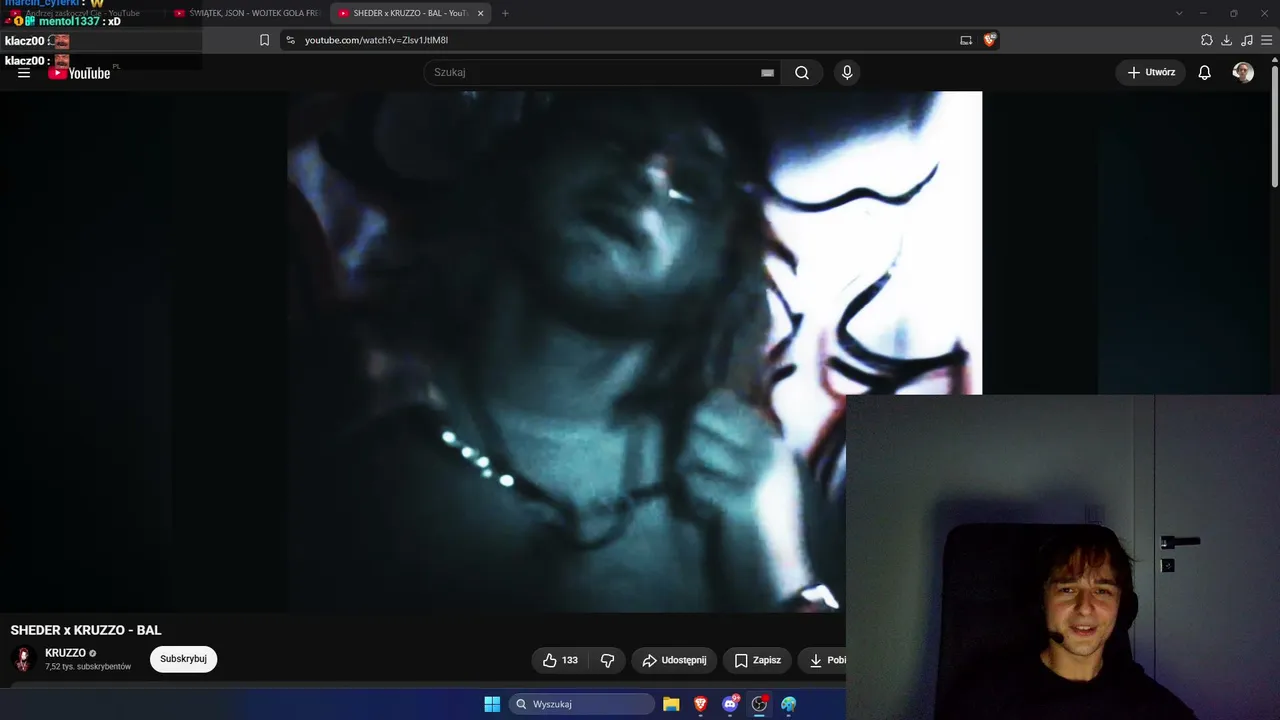Click the search magnifier button

[802, 72]
